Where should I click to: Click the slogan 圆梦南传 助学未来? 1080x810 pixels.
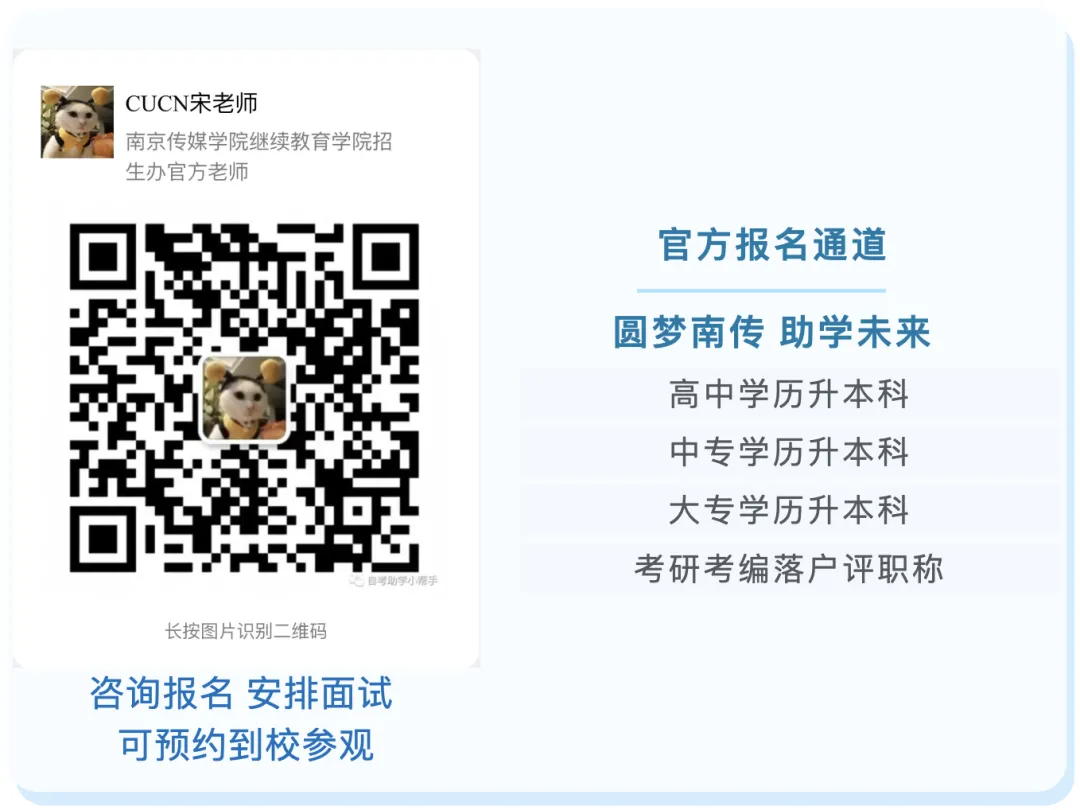[772, 332]
